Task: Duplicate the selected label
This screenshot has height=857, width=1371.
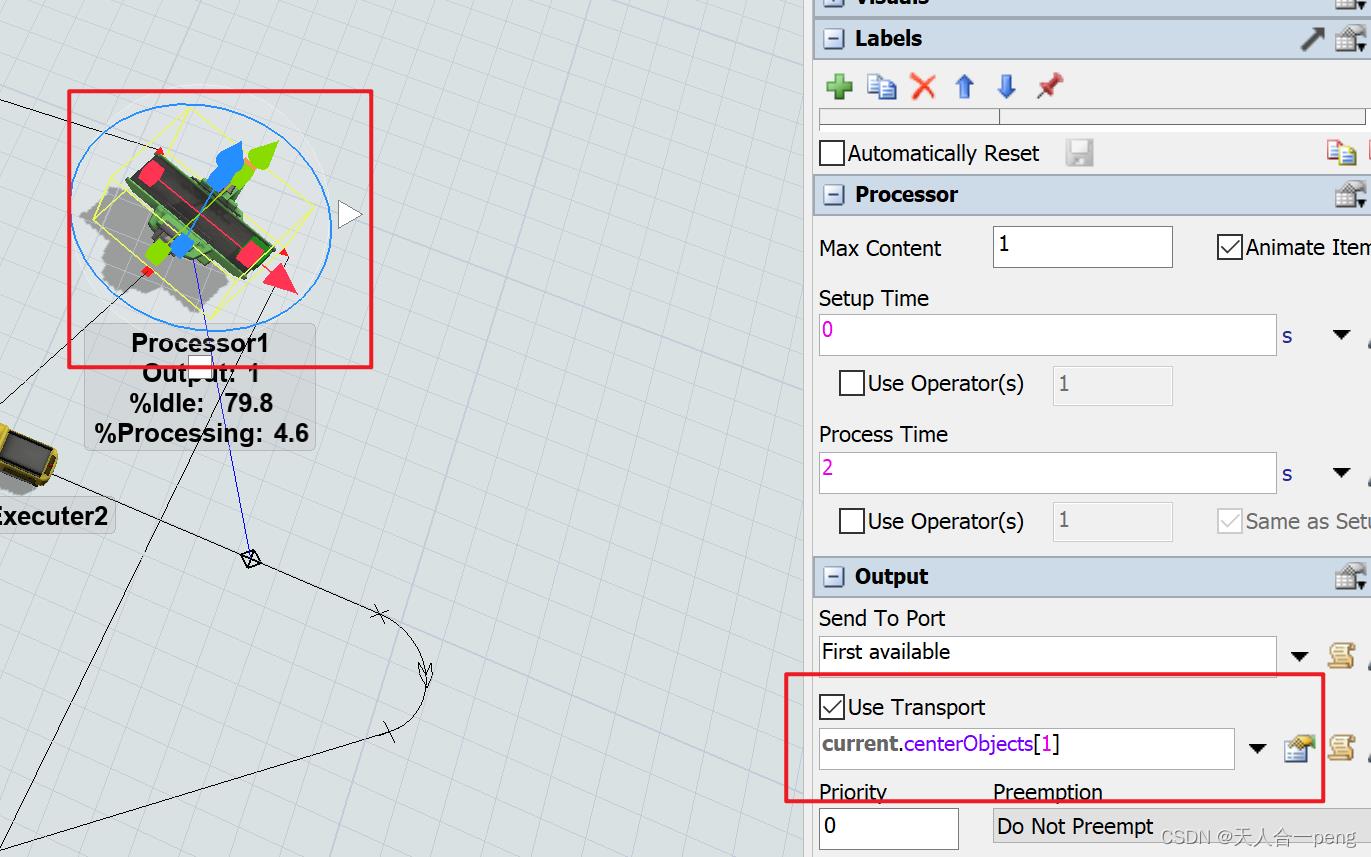Action: pos(881,86)
